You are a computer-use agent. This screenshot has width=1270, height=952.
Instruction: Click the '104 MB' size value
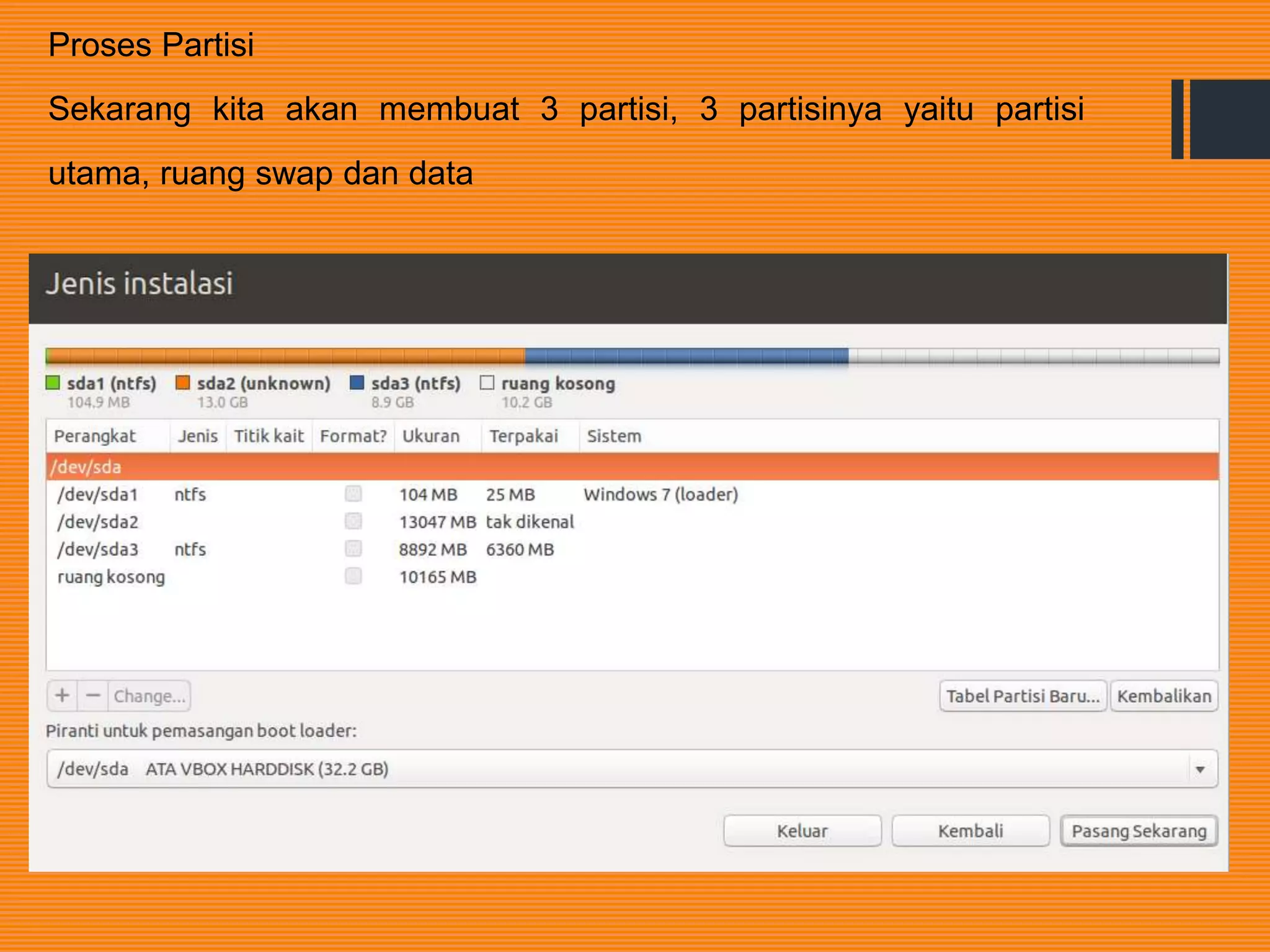(x=428, y=495)
